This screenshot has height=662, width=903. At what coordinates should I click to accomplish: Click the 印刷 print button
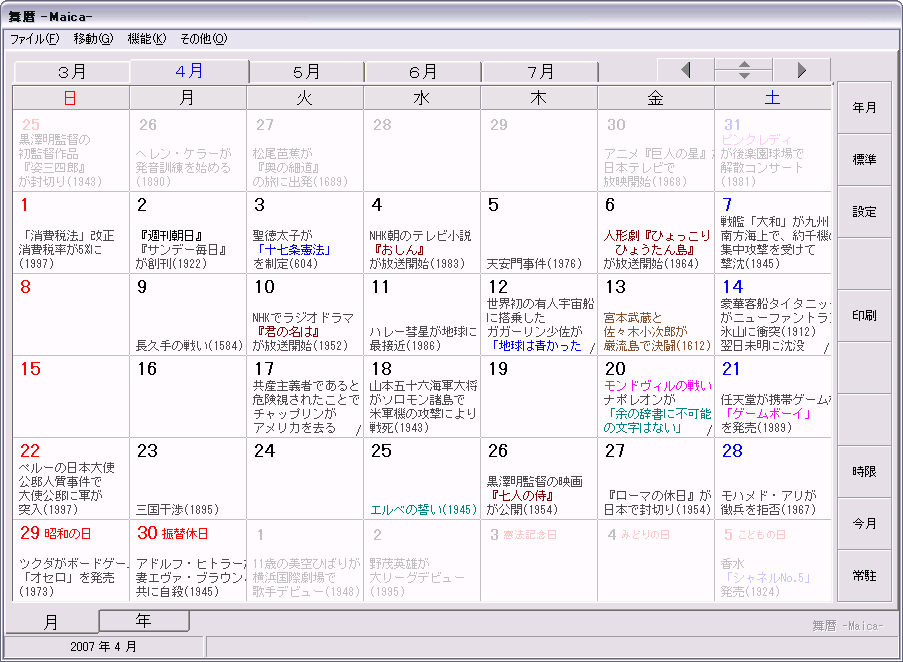coord(864,315)
